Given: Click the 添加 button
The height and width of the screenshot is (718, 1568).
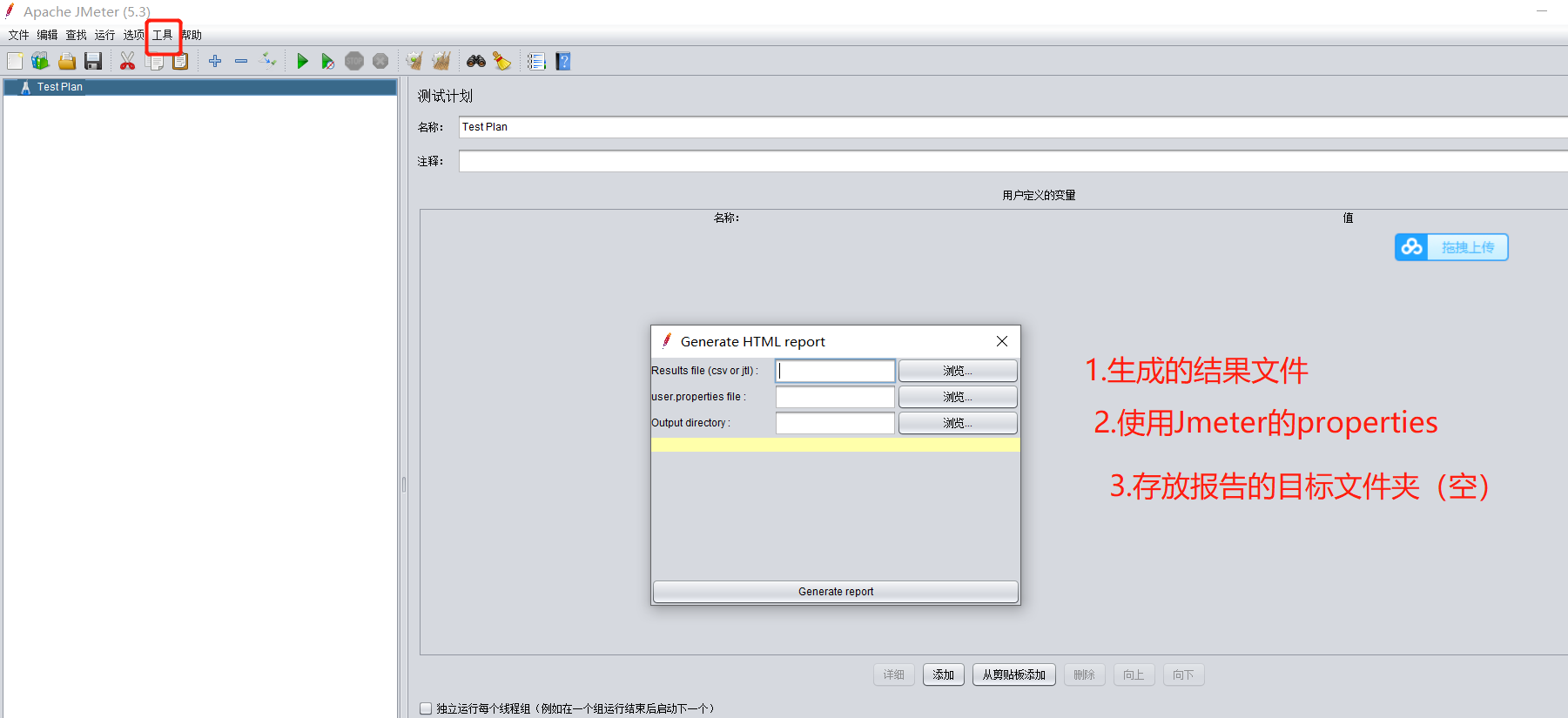Looking at the screenshot, I should [x=944, y=674].
